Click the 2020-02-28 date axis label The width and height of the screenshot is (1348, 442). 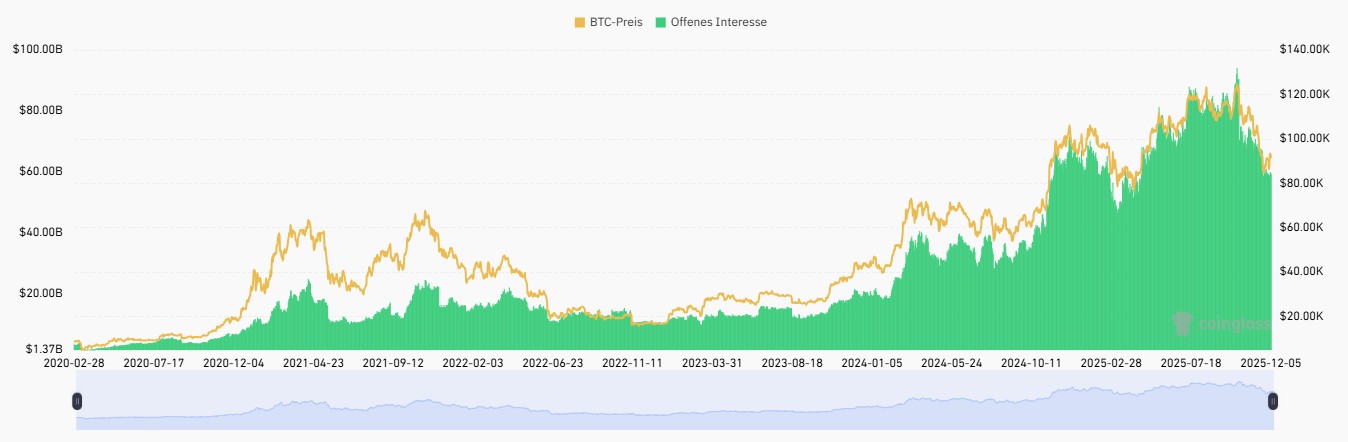[x=74, y=362]
